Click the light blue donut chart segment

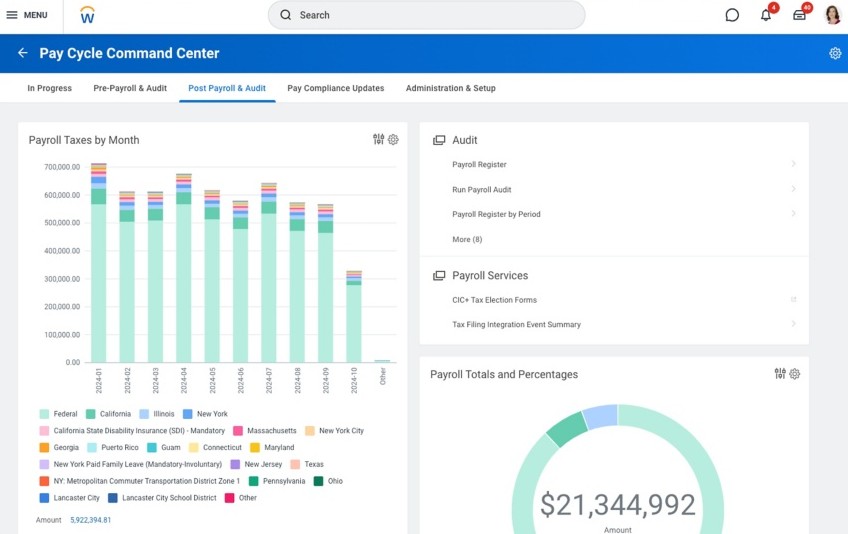[600, 417]
